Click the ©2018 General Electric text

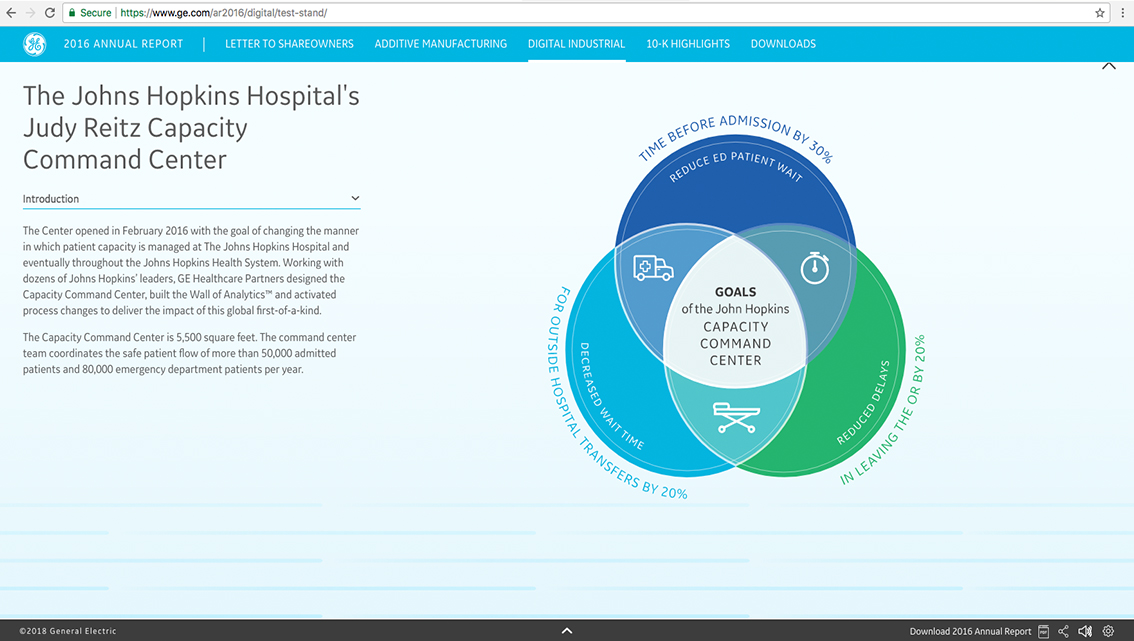(68, 632)
